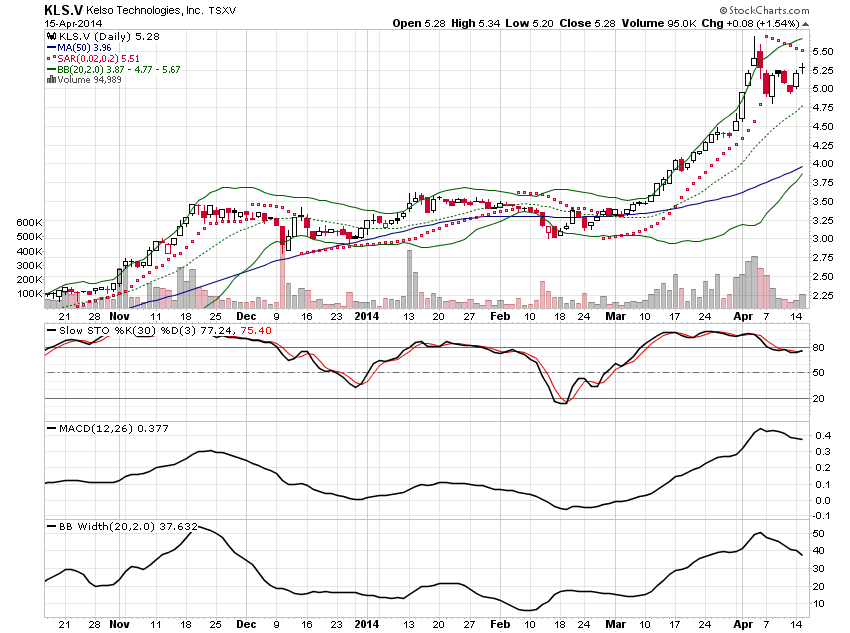850x633 pixels.
Task: Click the 2014 label under the price panel
Action: [366, 316]
